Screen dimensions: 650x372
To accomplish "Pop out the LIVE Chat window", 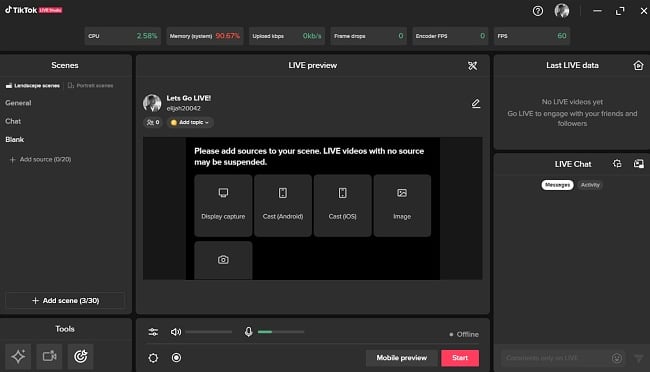I will 639,164.
